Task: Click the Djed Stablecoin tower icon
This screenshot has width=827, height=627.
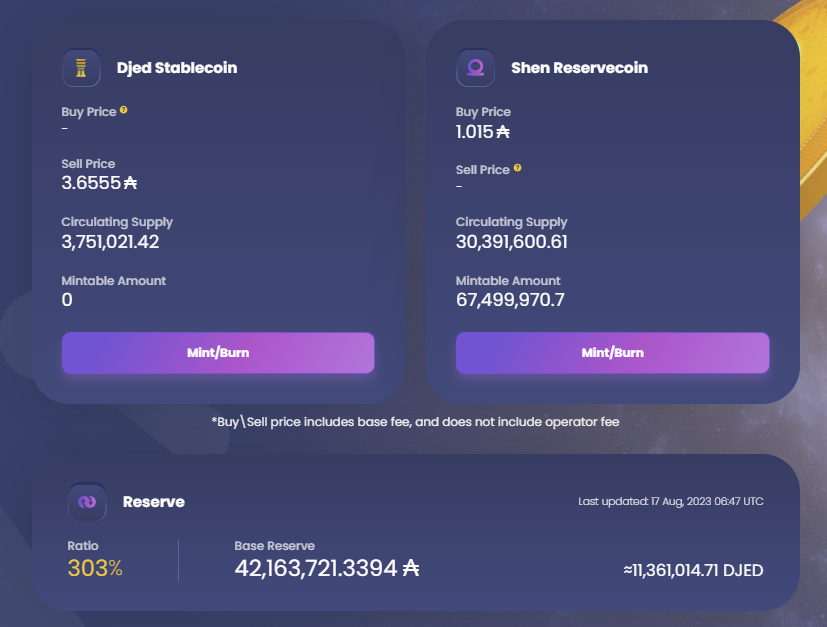Action: click(x=81, y=67)
